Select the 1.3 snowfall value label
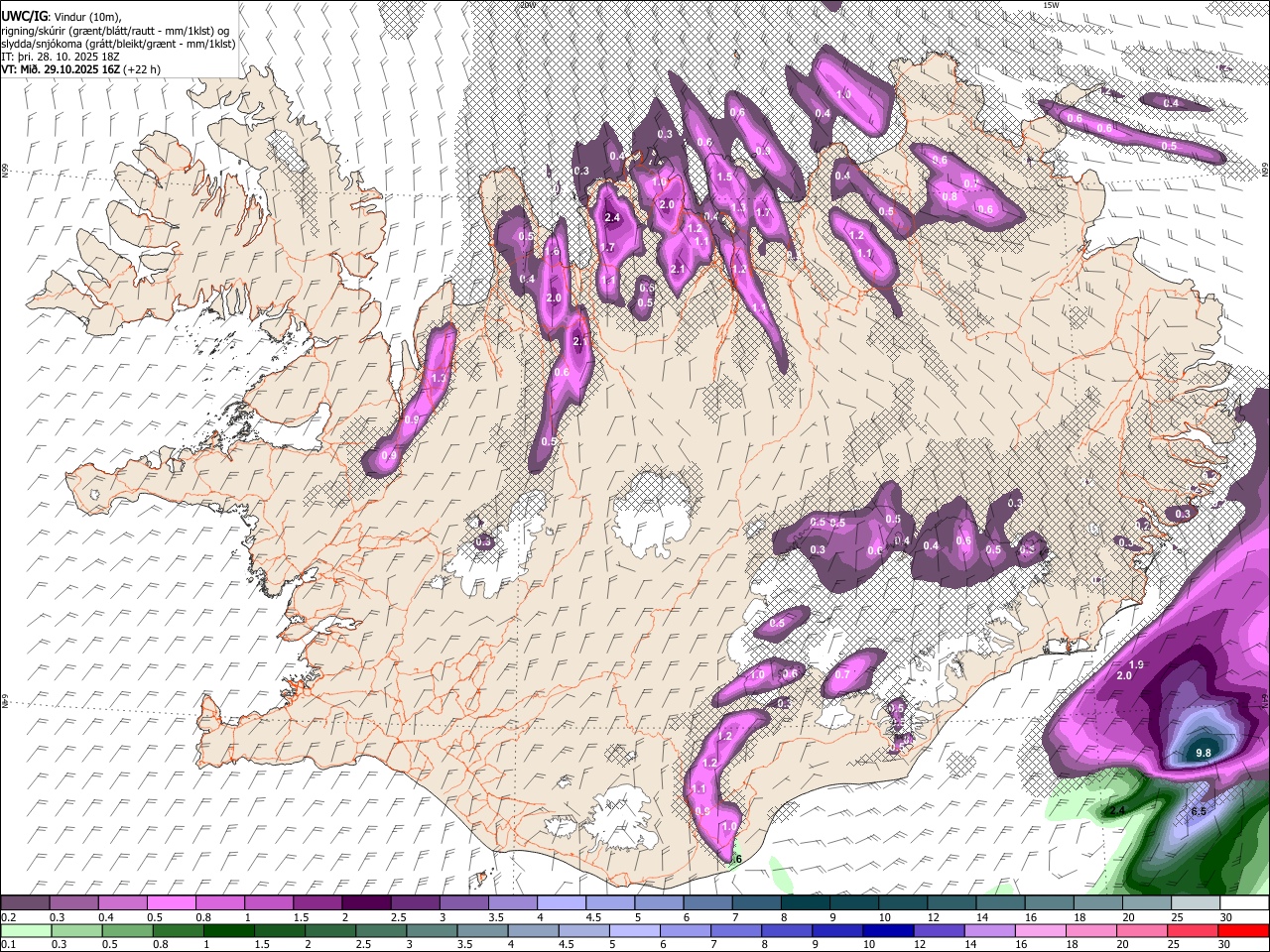The width and height of the screenshot is (1270, 952). point(440,378)
